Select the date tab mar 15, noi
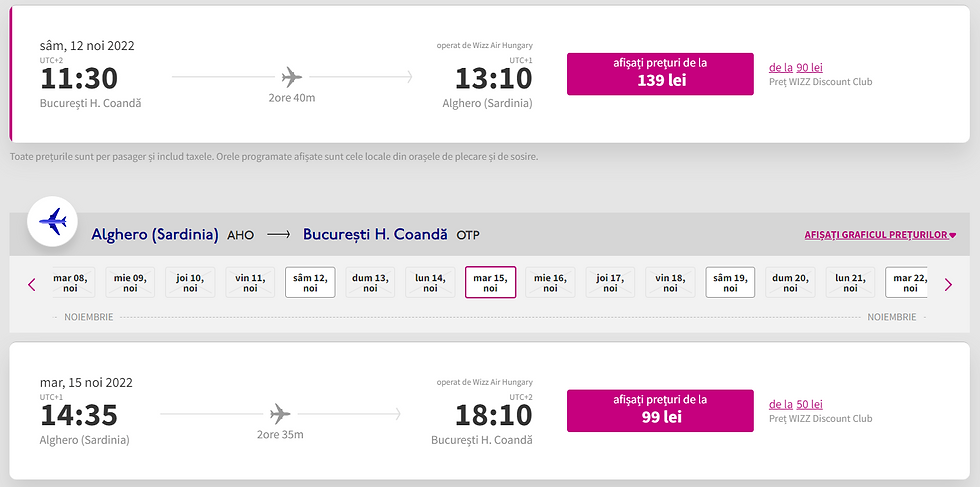Viewport: 980px width, 487px height. tap(490, 282)
